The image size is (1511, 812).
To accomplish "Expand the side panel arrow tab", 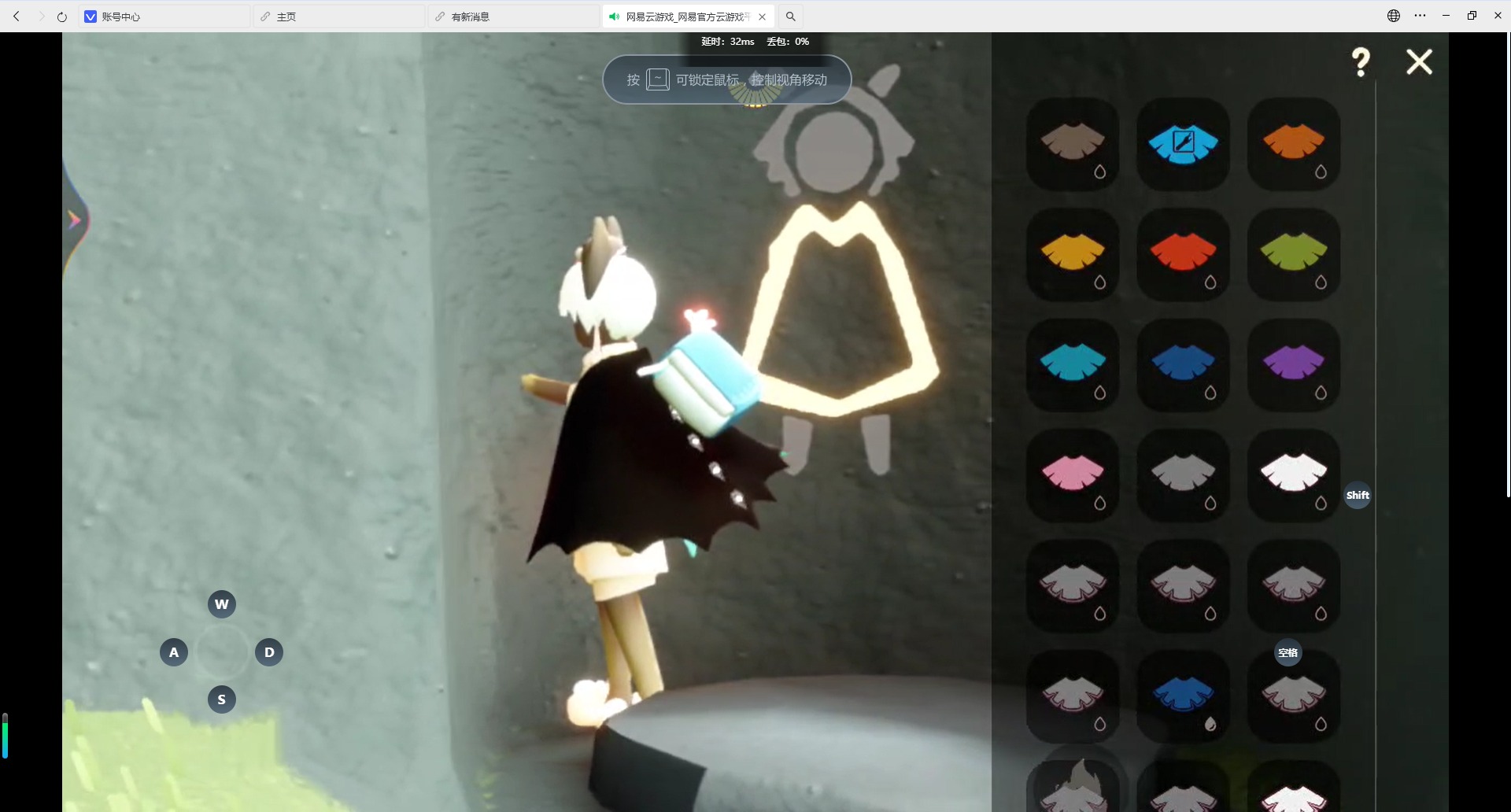I will click(x=75, y=220).
